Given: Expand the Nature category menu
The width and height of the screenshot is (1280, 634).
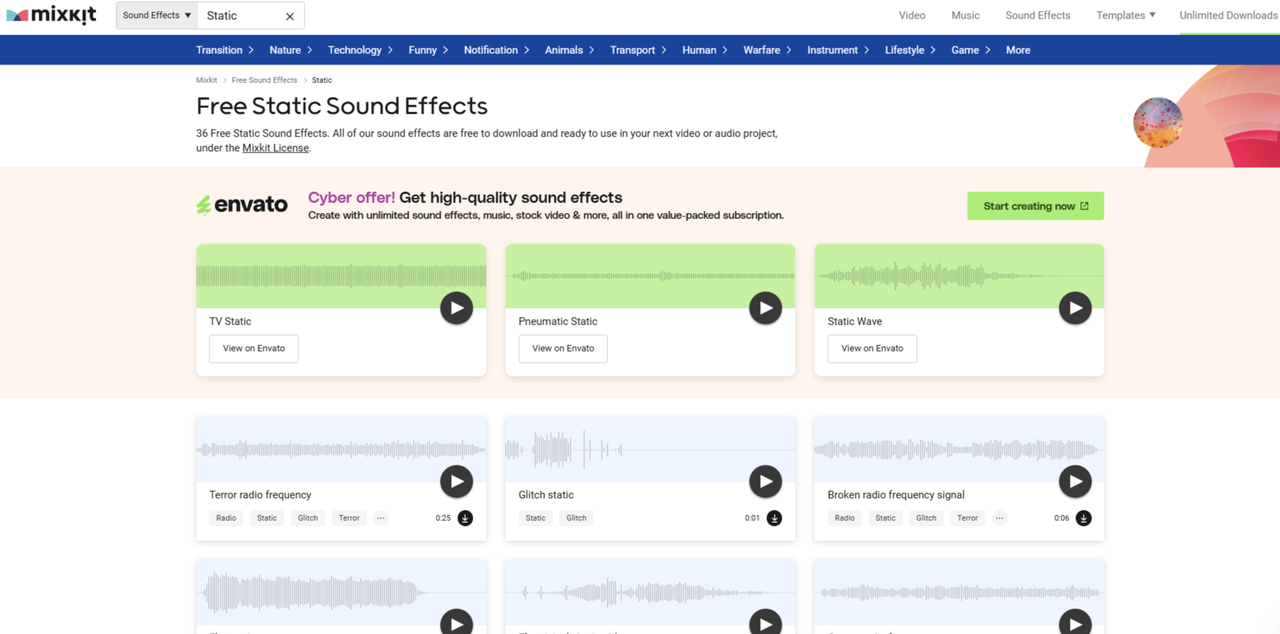Looking at the screenshot, I should pos(290,50).
